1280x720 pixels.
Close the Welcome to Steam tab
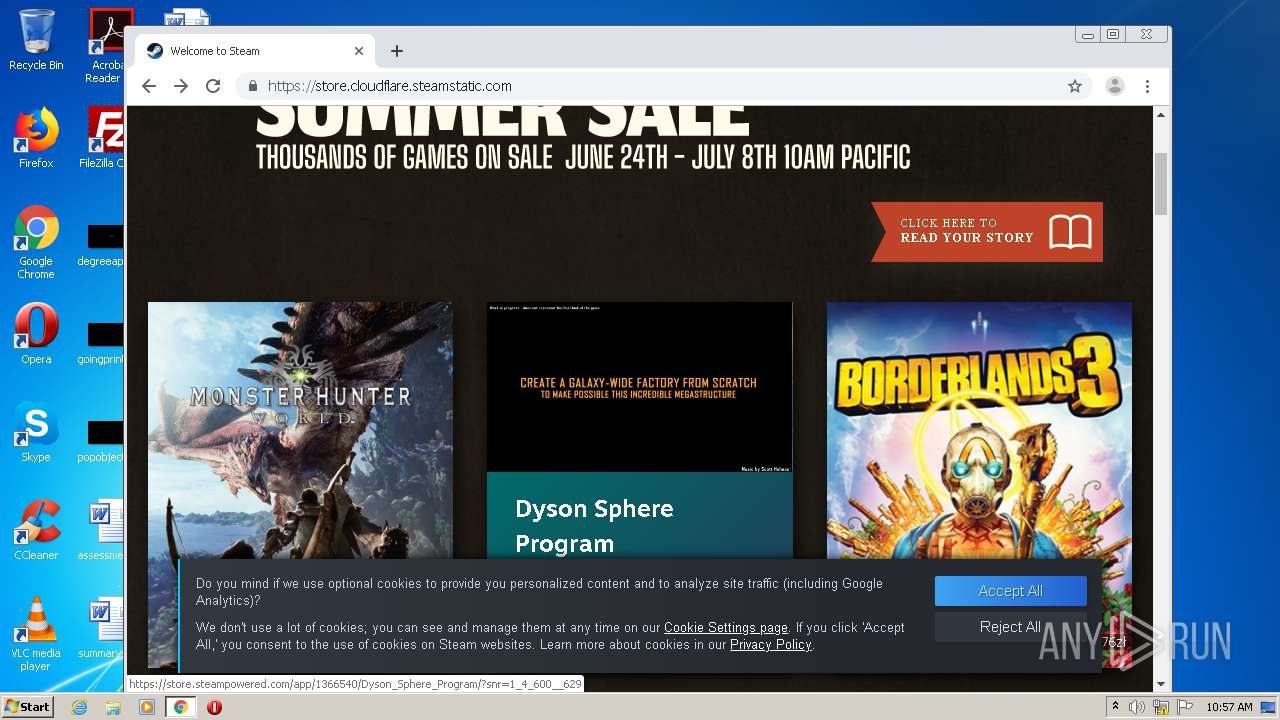point(359,51)
